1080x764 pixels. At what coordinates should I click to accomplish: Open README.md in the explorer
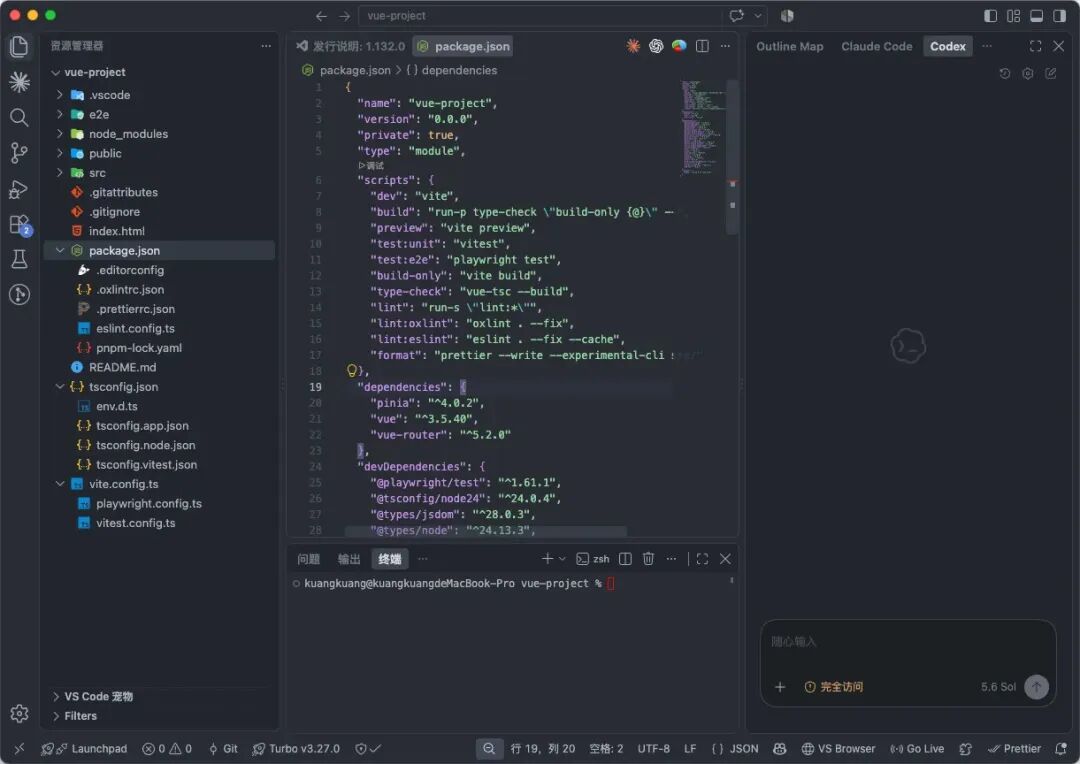point(122,367)
